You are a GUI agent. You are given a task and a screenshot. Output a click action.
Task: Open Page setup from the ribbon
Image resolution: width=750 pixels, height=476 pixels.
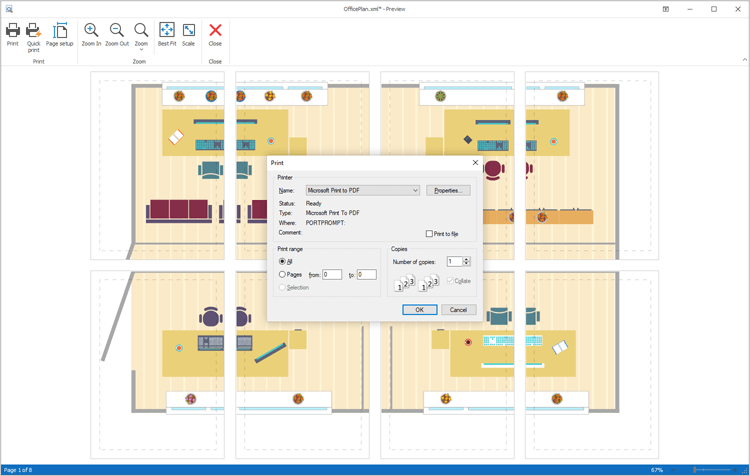pyautogui.click(x=60, y=33)
